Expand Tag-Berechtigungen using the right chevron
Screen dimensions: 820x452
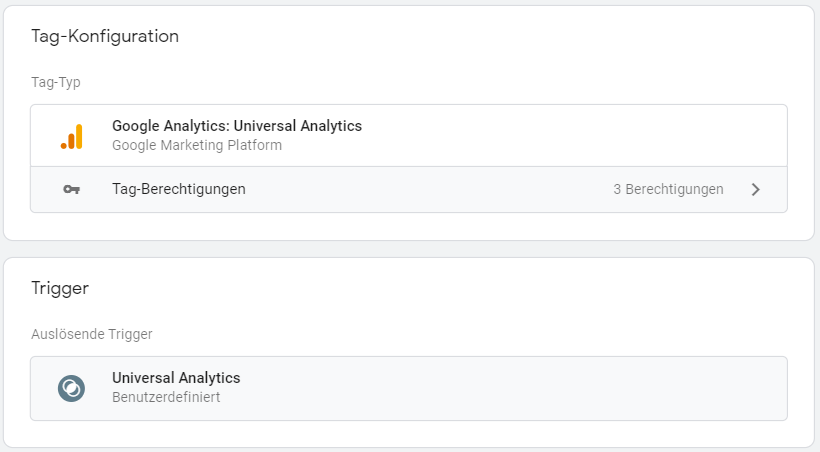tap(756, 189)
